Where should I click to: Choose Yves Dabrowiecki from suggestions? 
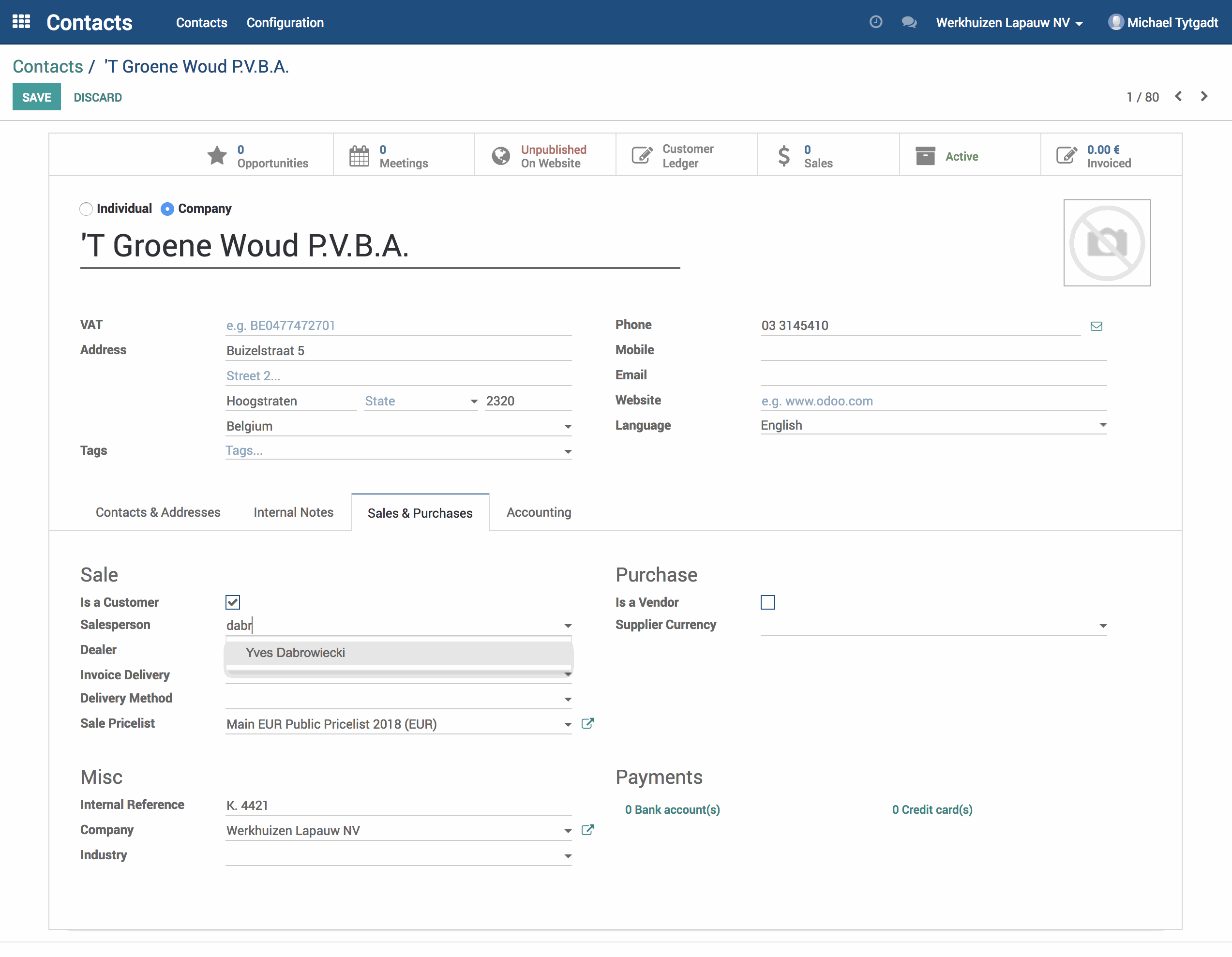(x=296, y=653)
